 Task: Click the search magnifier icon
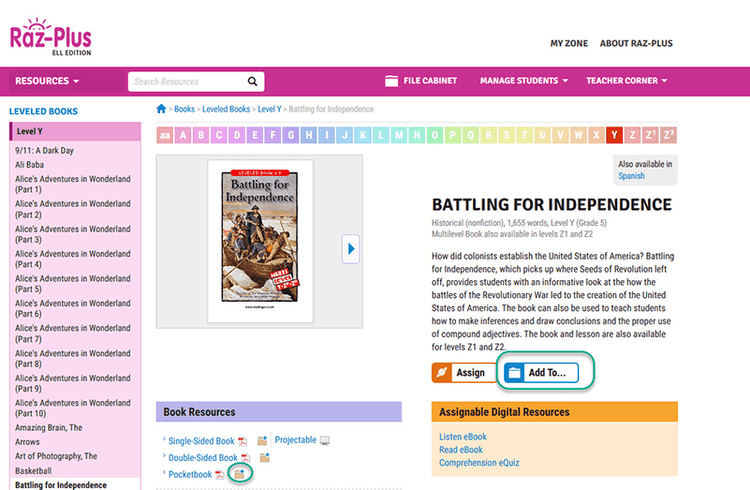(x=252, y=81)
